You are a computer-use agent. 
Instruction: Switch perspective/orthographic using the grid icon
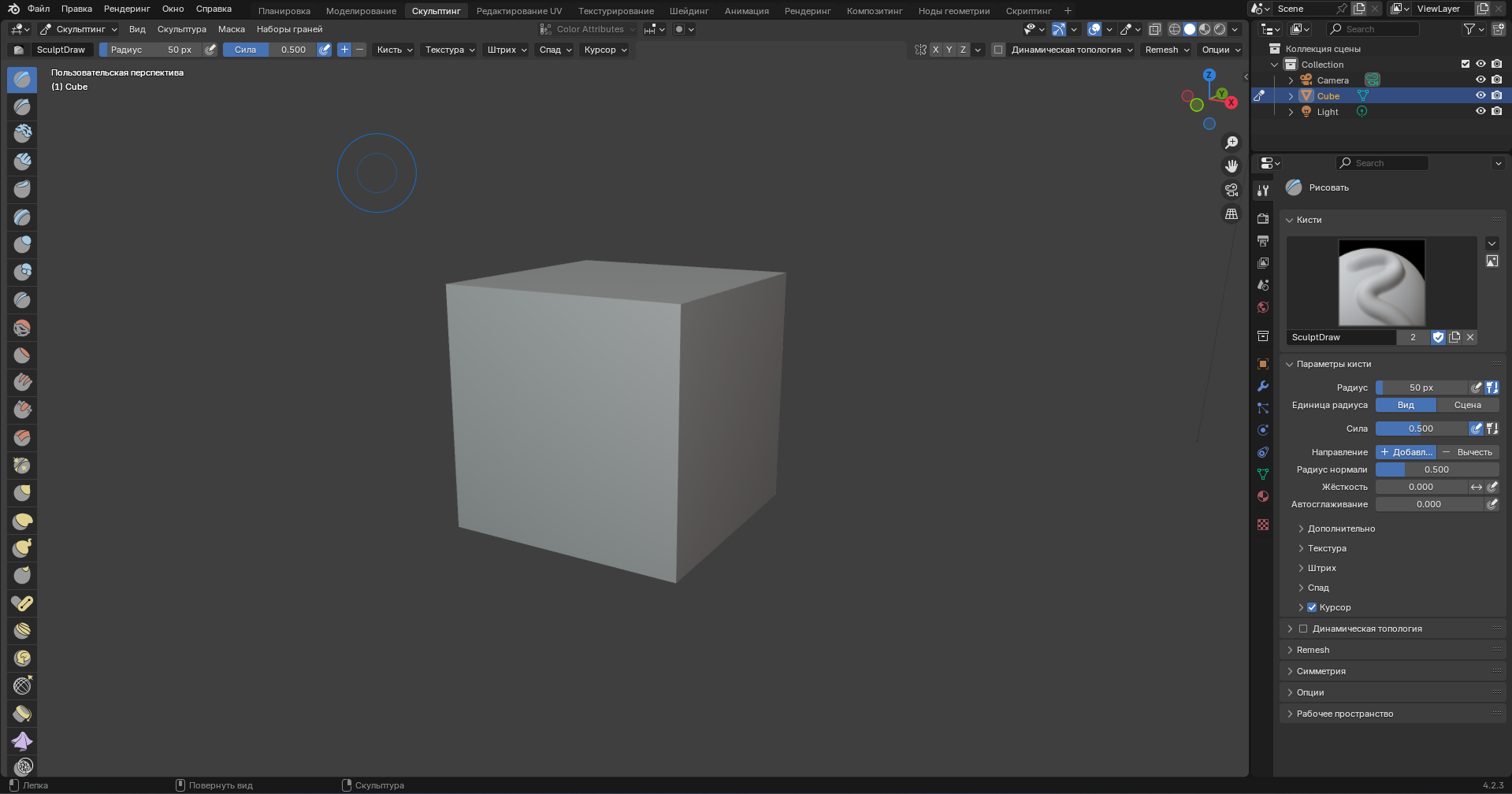(x=1232, y=213)
